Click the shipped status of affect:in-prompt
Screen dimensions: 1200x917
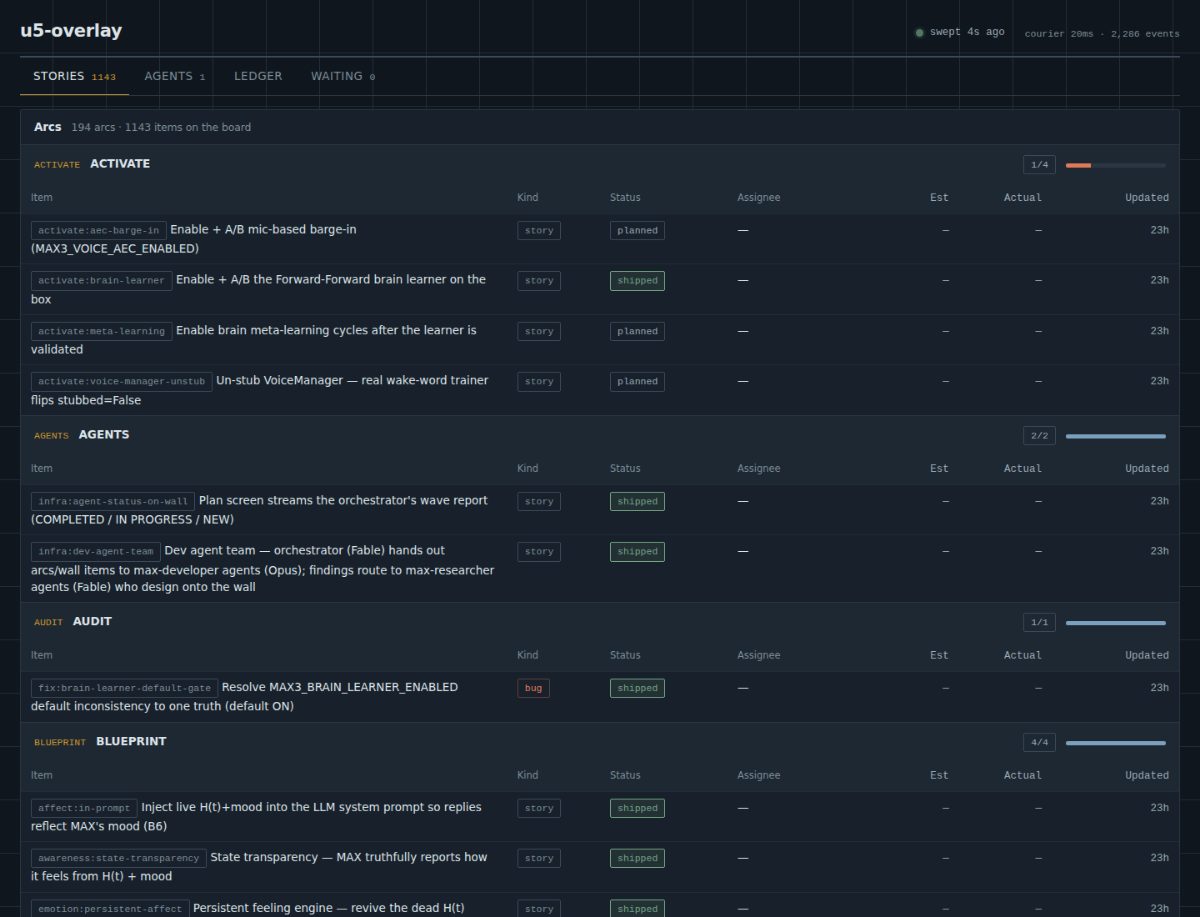pos(637,808)
